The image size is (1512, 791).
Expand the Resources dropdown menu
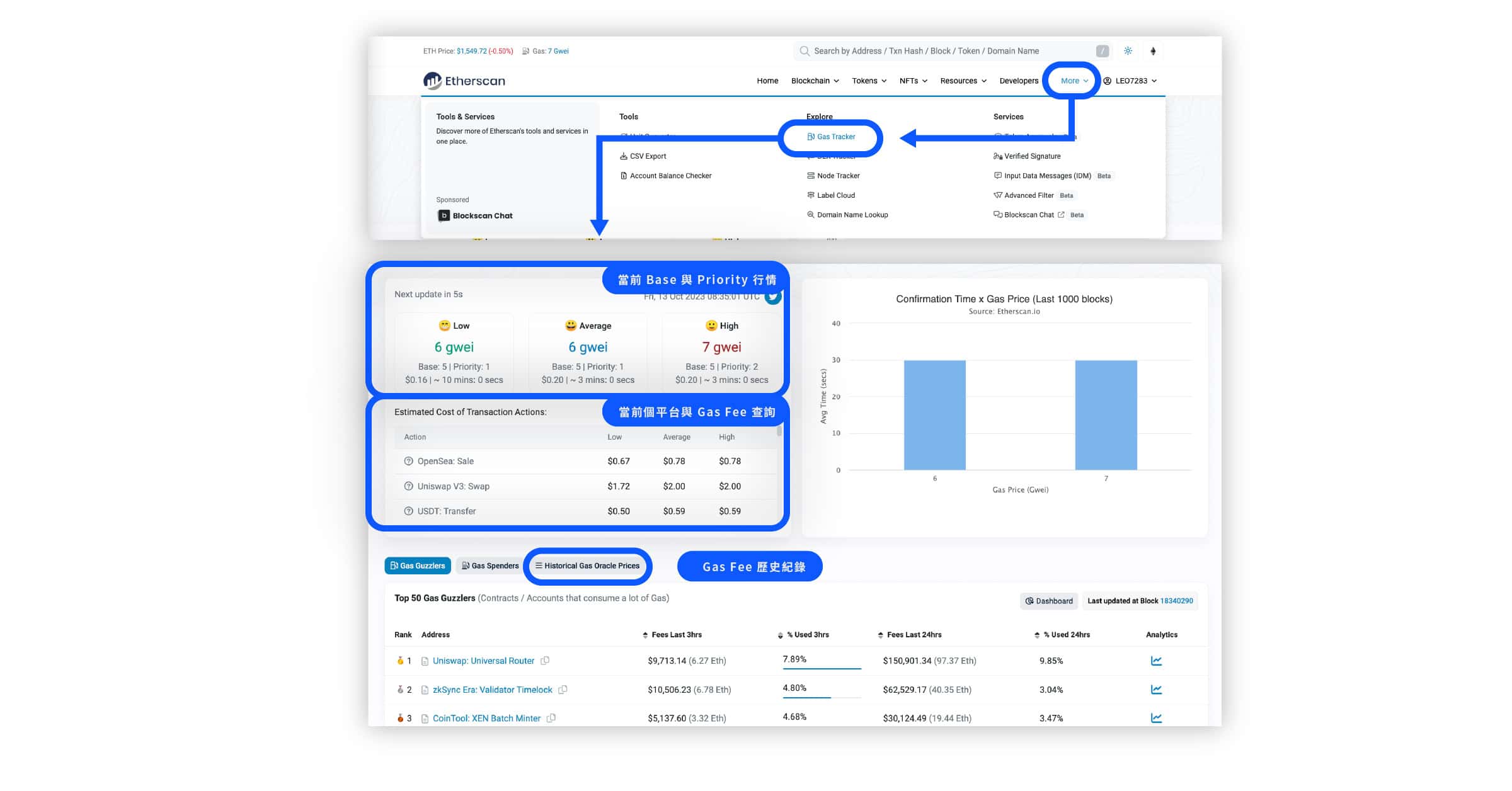click(963, 81)
